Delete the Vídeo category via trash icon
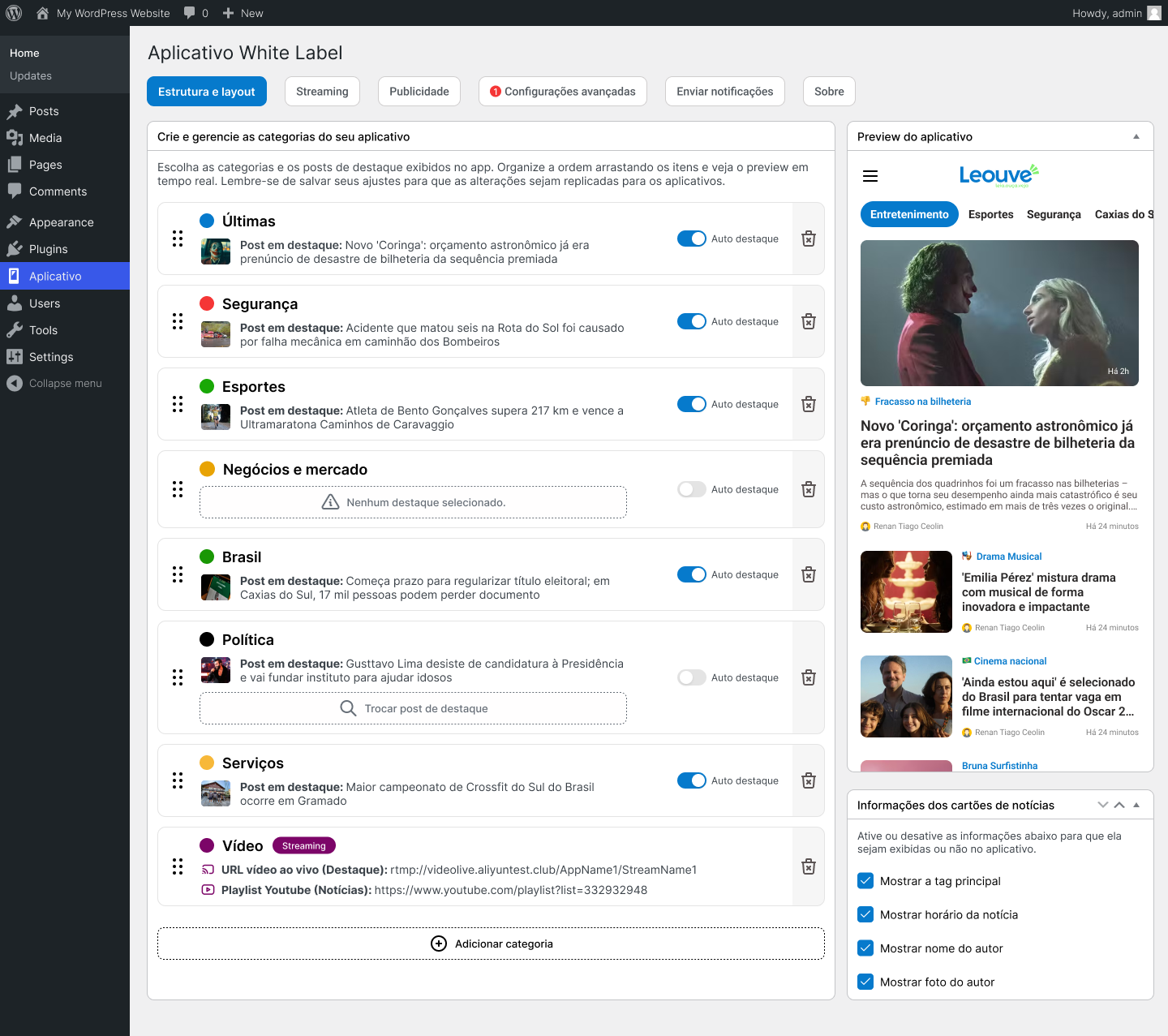Image resolution: width=1168 pixels, height=1036 pixels. (808, 866)
